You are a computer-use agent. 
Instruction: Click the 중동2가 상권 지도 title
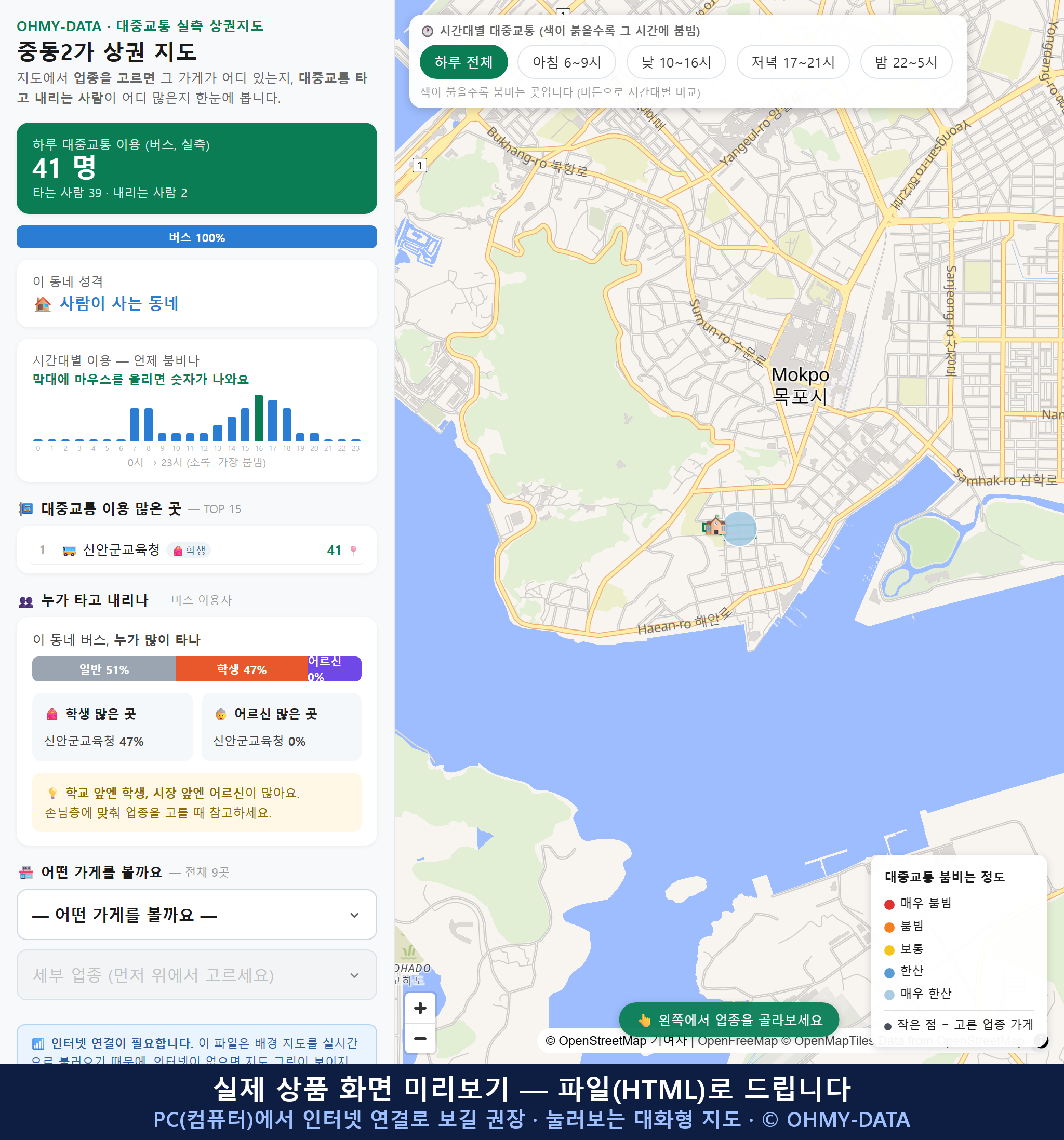point(107,51)
